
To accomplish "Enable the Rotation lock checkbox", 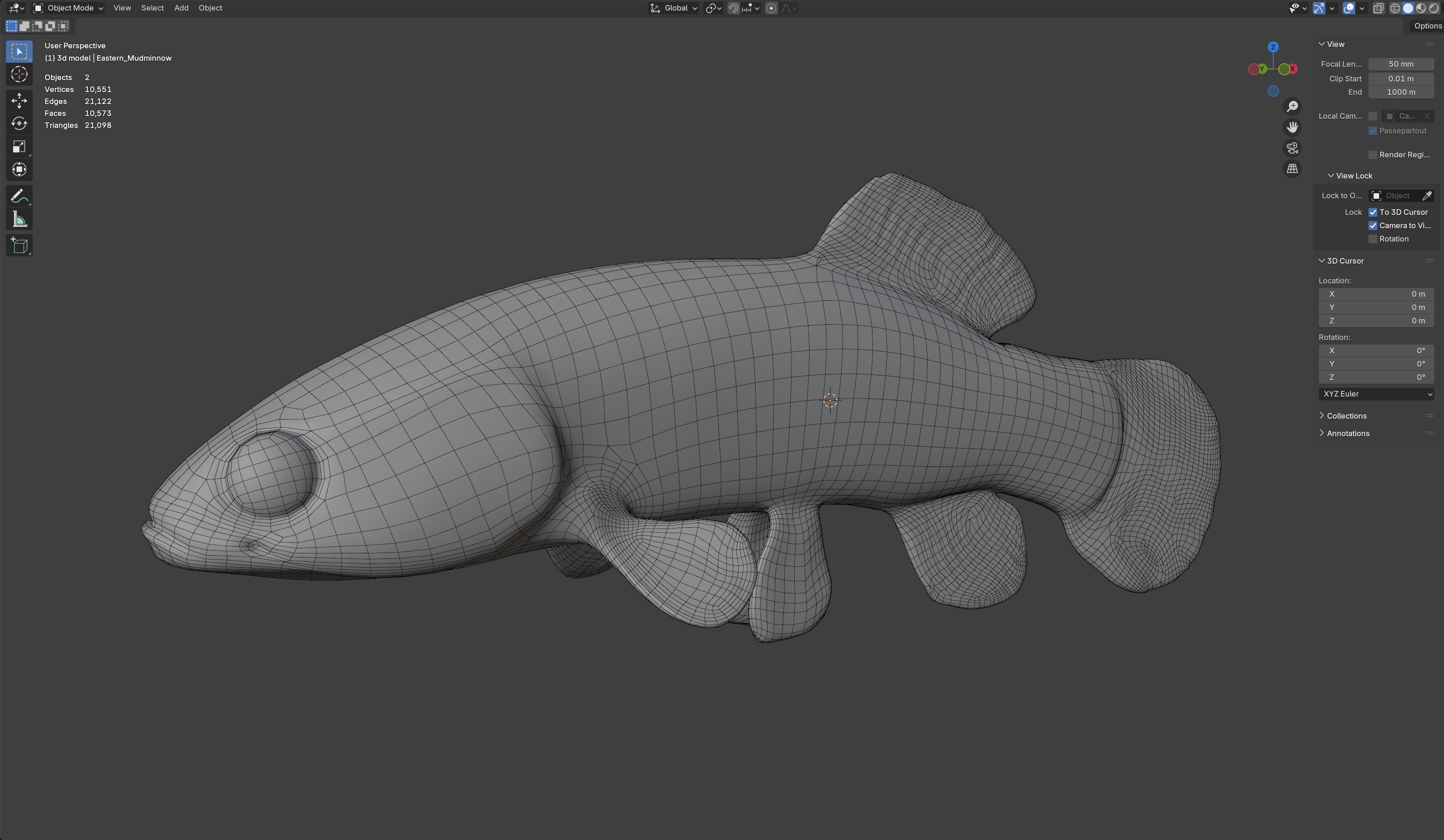I will [1372, 239].
